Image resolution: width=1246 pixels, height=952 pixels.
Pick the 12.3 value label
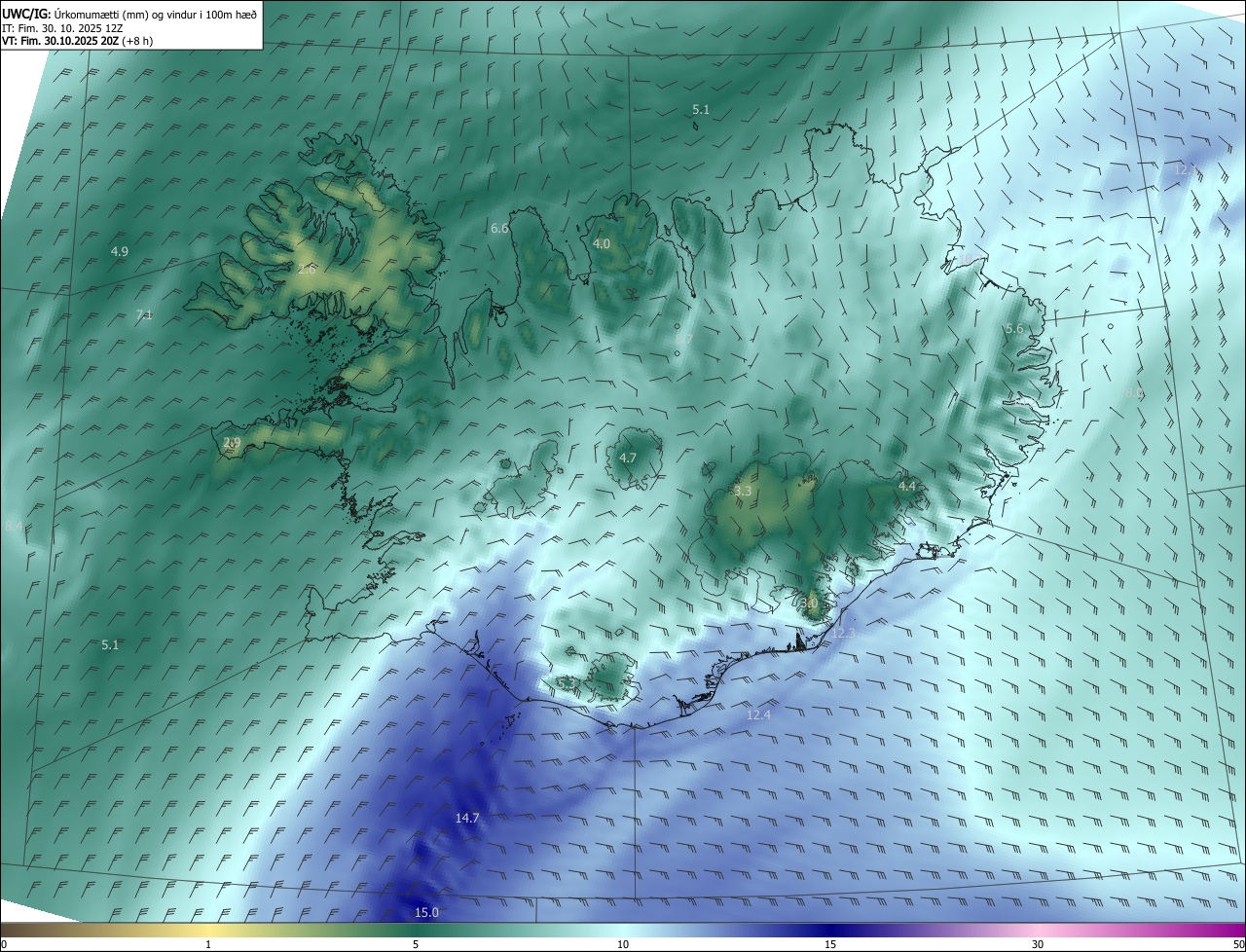point(844,633)
